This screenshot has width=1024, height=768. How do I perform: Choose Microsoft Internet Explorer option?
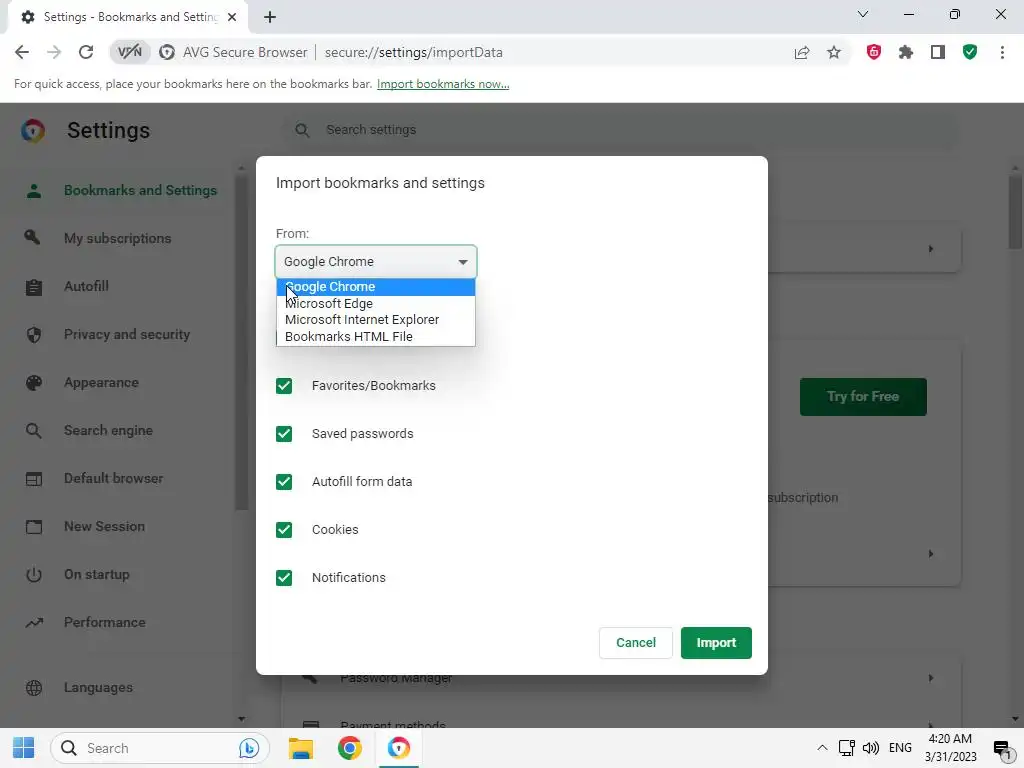(x=376, y=320)
